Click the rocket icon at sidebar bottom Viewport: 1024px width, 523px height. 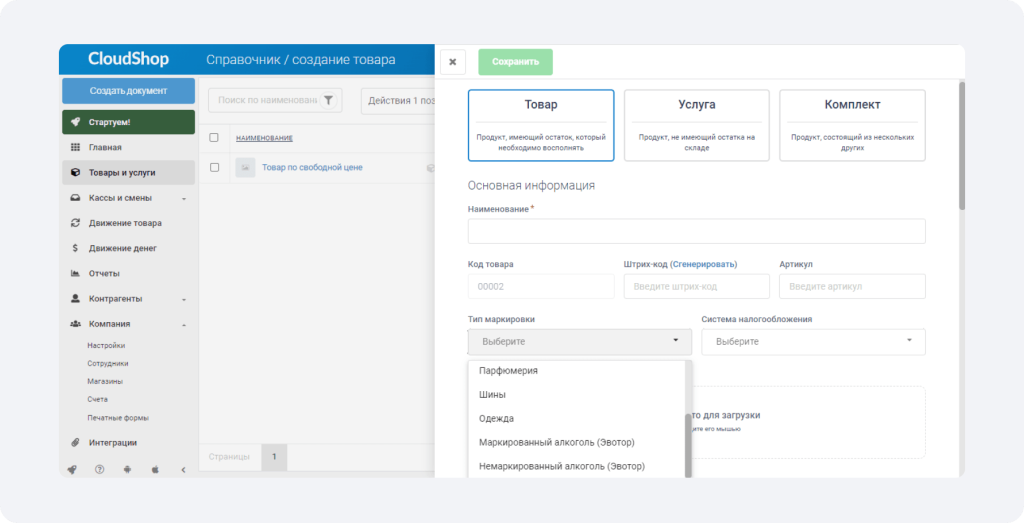tap(72, 469)
